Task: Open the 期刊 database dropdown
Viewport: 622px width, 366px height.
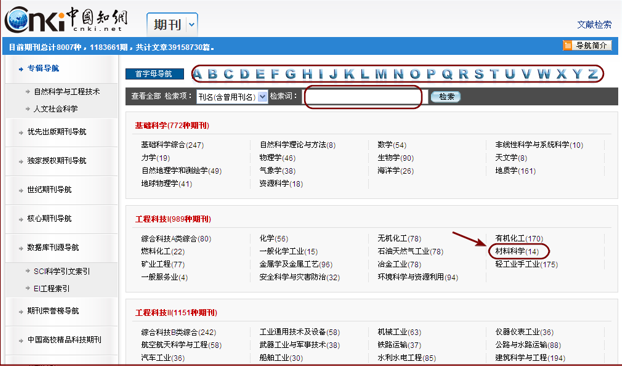Action: coord(192,25)
